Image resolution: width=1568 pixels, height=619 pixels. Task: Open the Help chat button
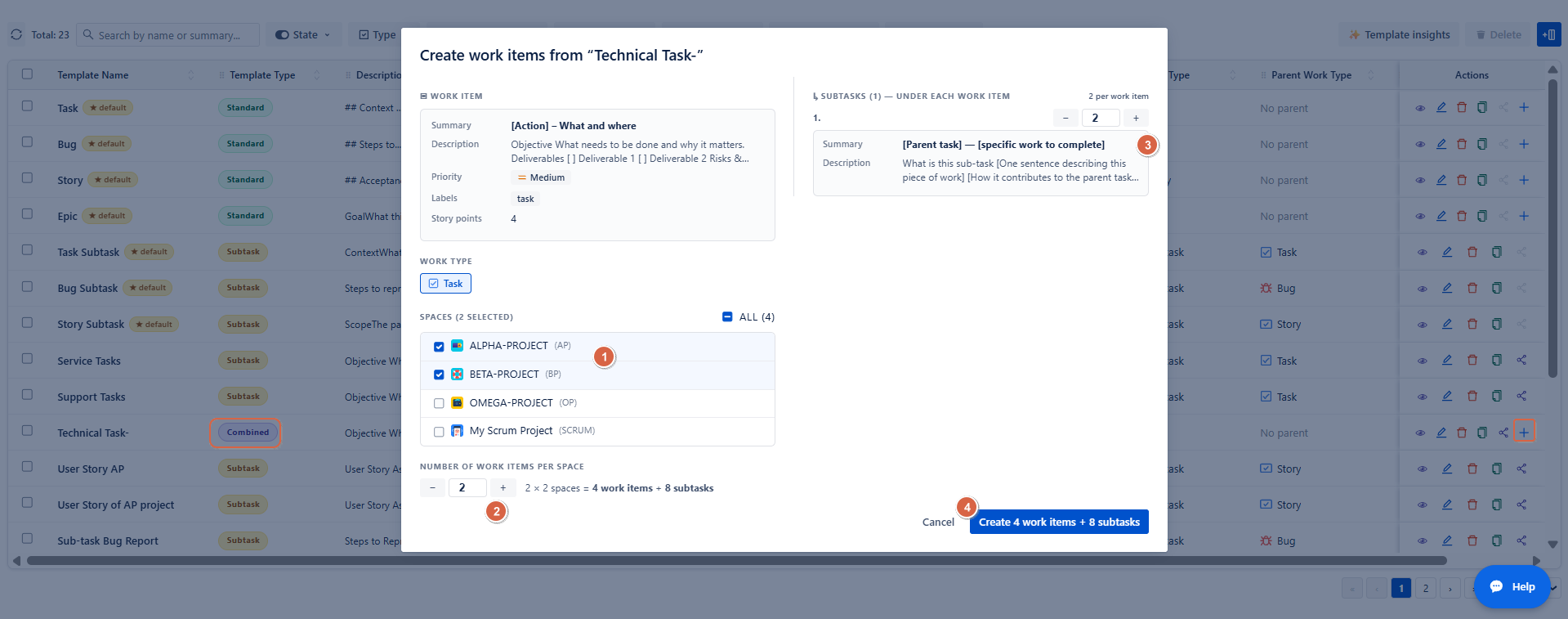tap(1512, 586)
